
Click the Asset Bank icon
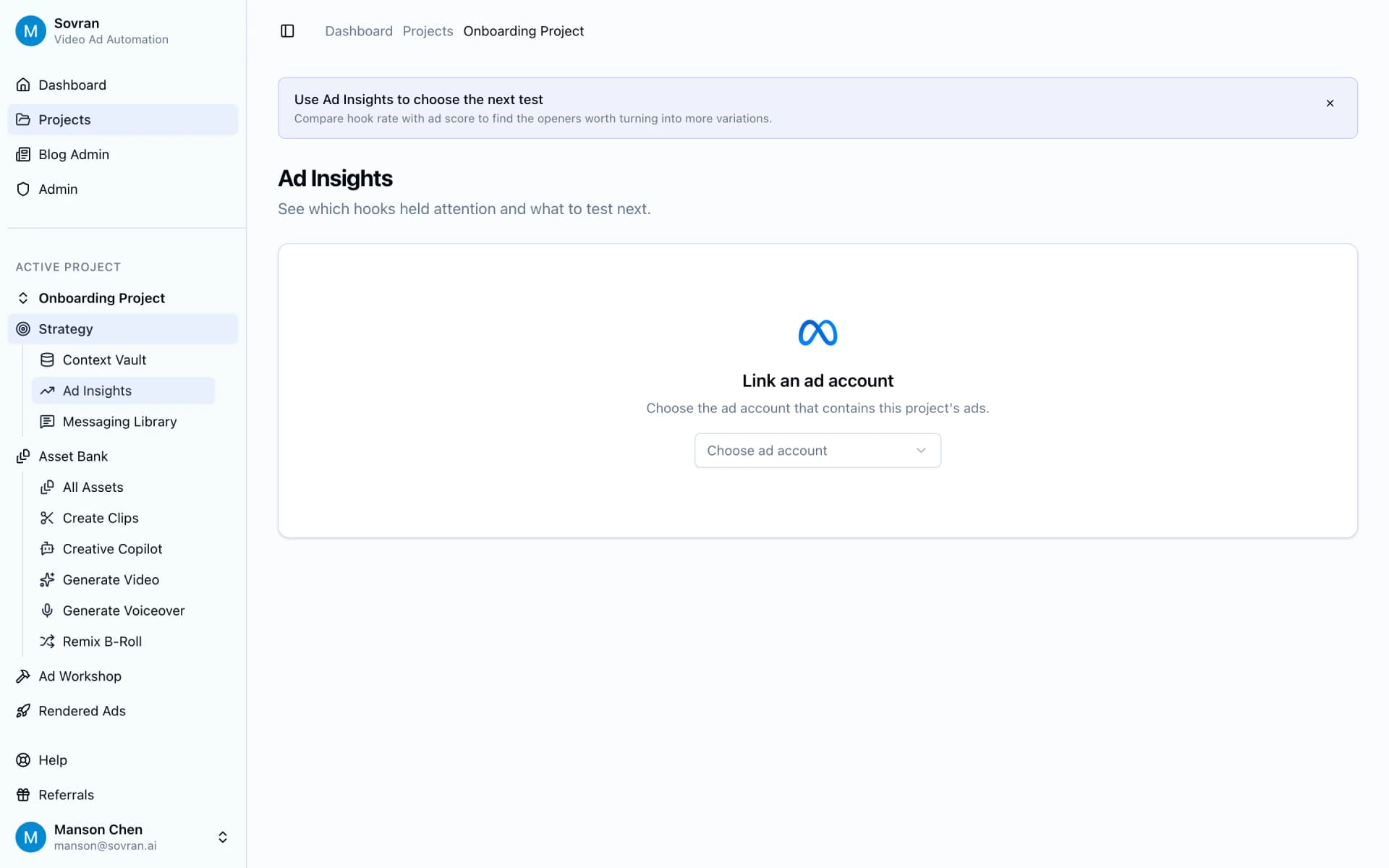(23, 456)
